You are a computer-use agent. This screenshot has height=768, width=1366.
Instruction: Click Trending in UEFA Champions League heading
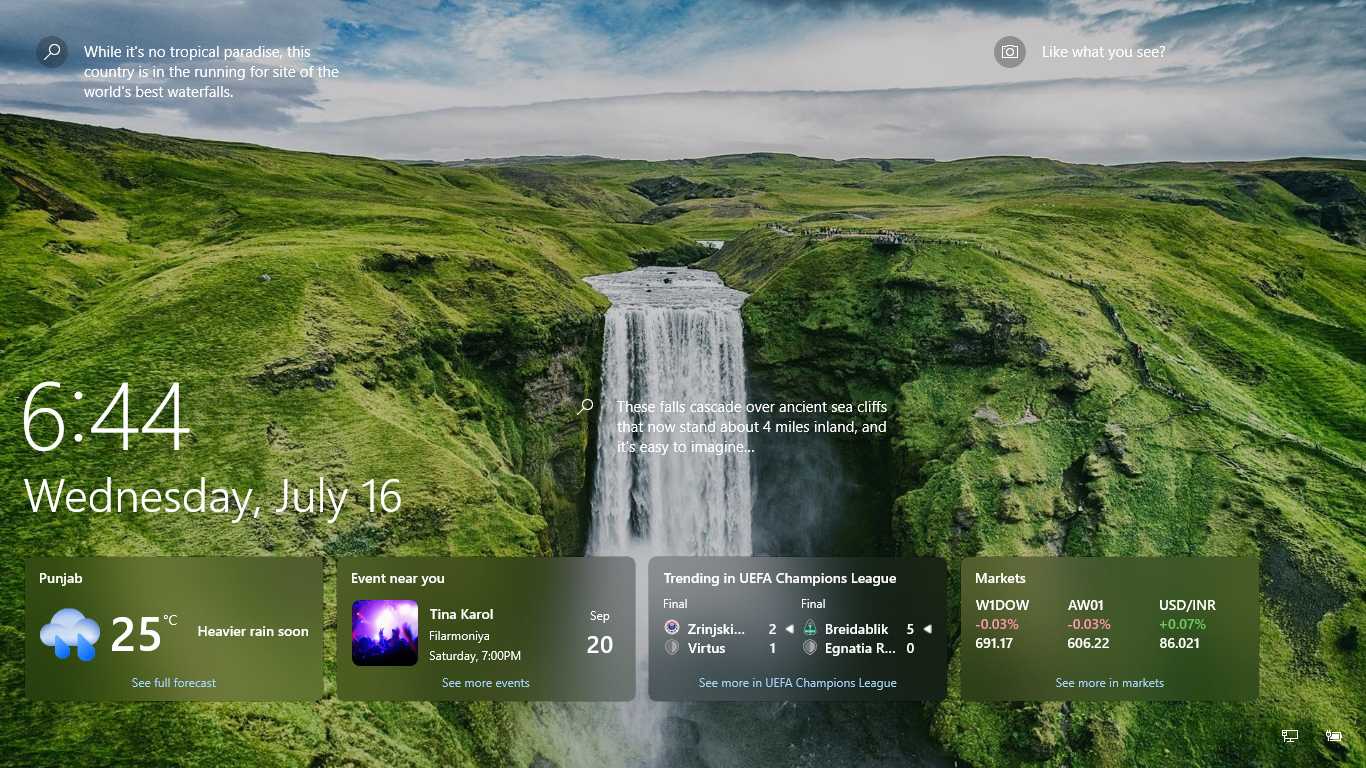point(780,578)
